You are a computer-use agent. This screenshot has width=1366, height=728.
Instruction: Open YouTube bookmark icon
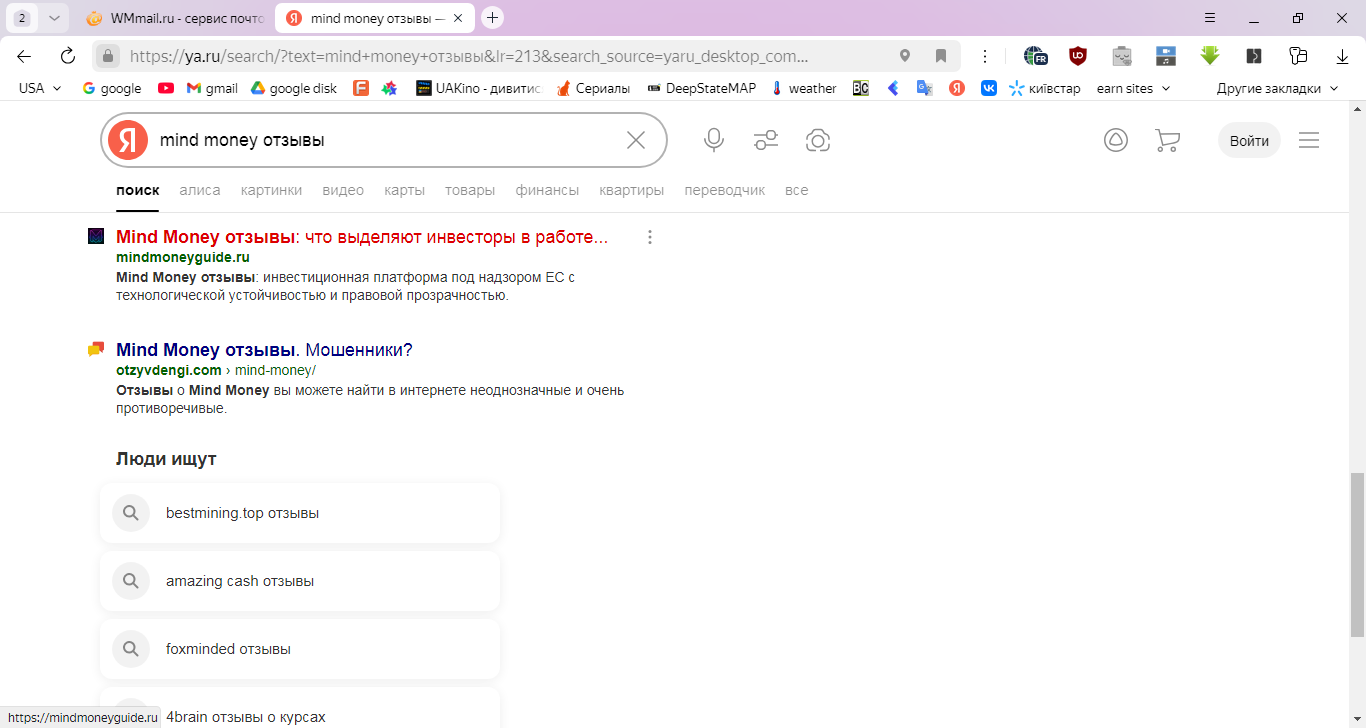point(166,88)
